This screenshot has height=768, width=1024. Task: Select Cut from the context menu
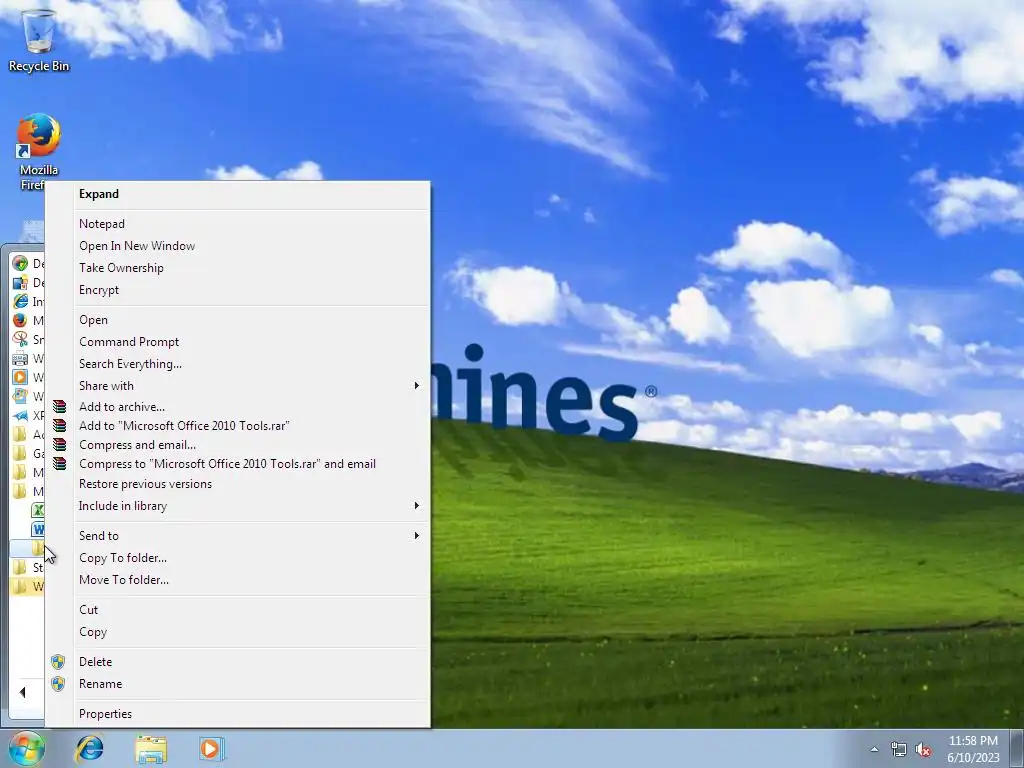[238, 610]
